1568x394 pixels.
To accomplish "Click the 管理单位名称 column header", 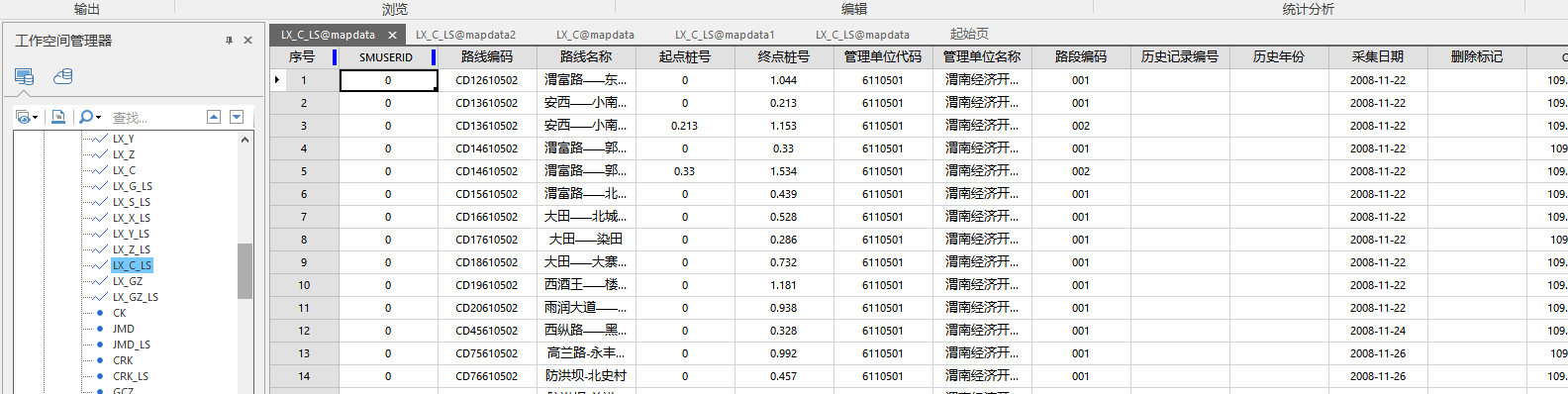I will pos(982,57).
